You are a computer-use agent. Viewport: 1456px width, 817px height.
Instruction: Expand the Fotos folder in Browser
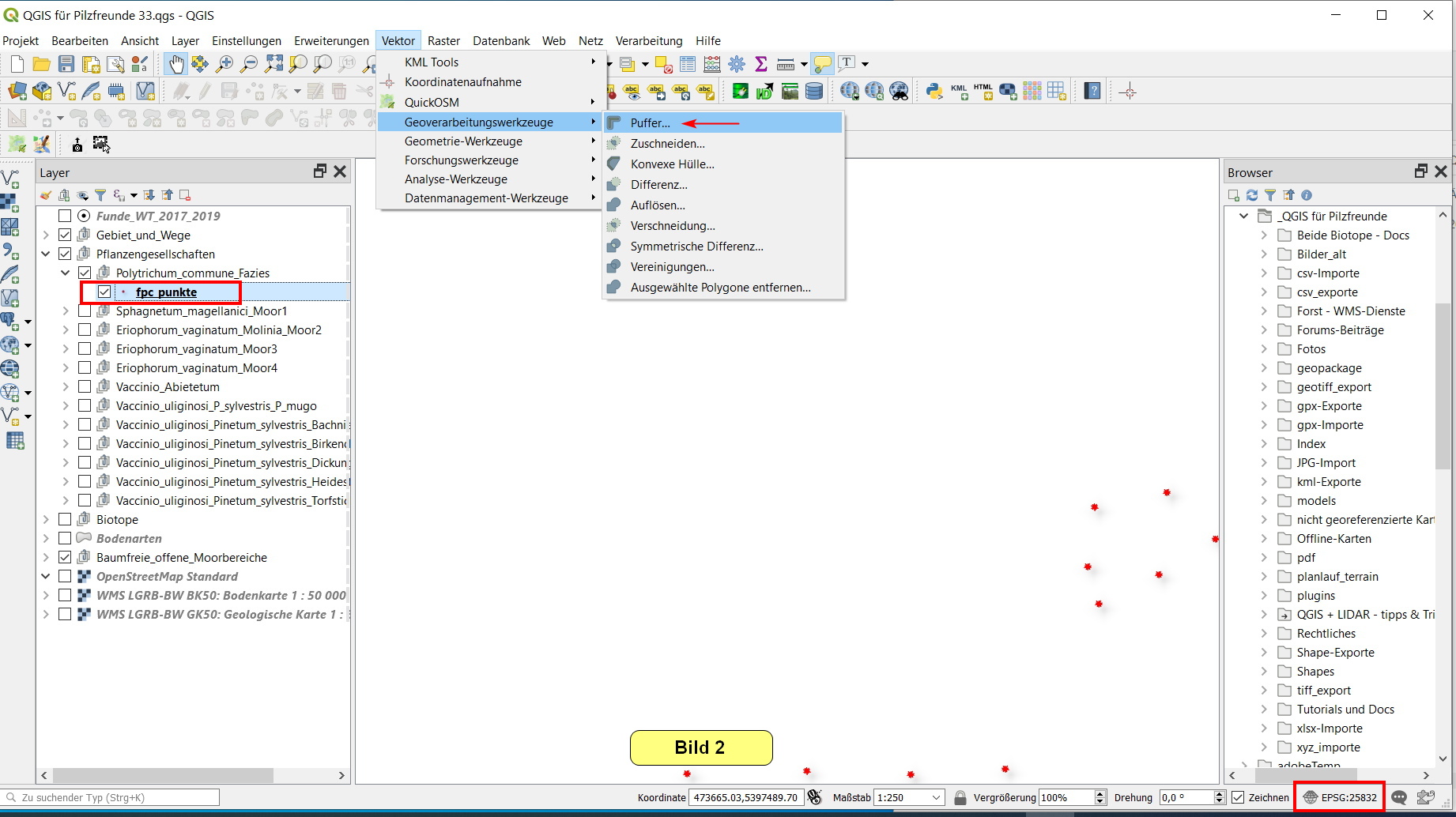click(1264, 349)
